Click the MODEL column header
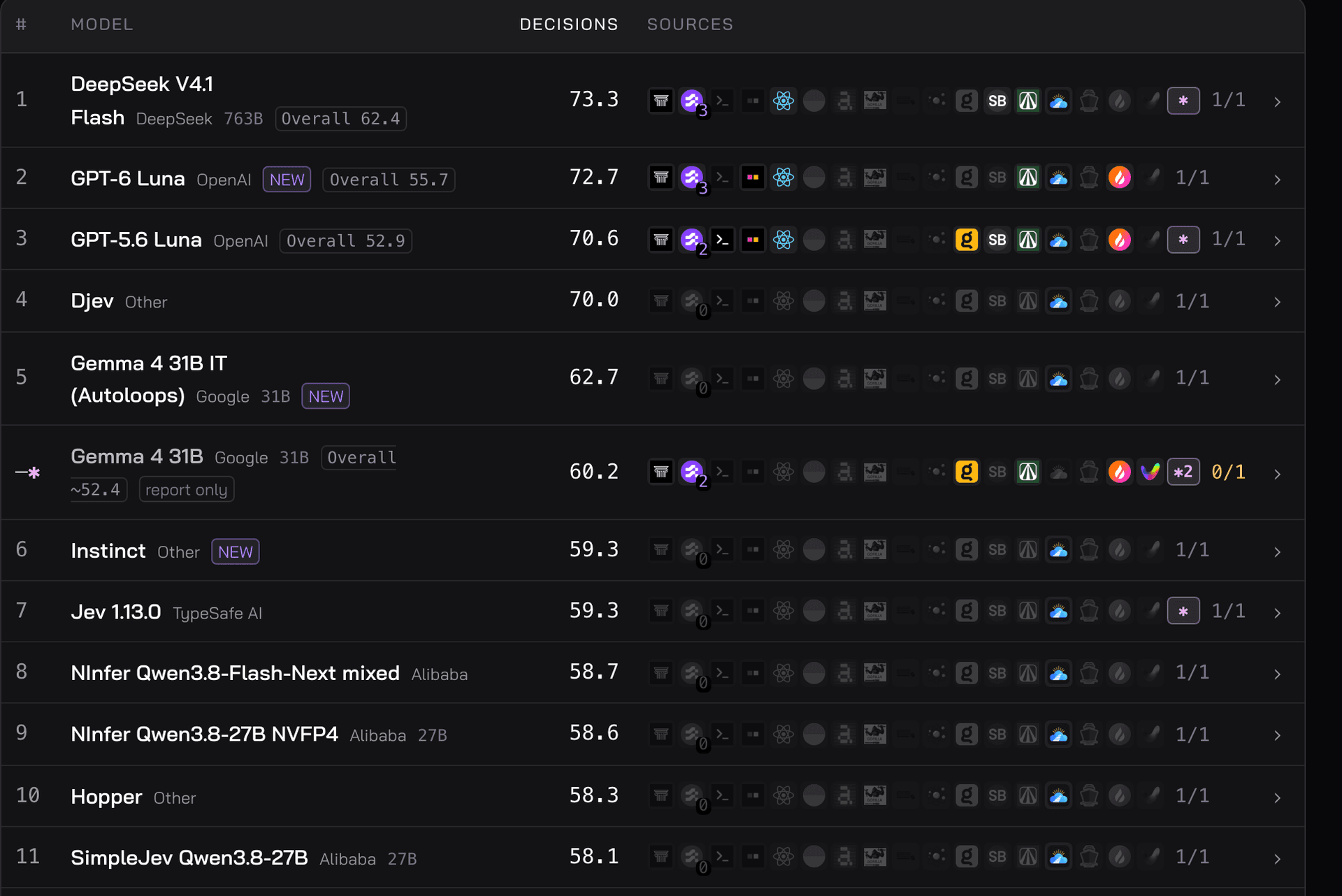Viewport: 1342px width, 896px height. pos(102,24)
